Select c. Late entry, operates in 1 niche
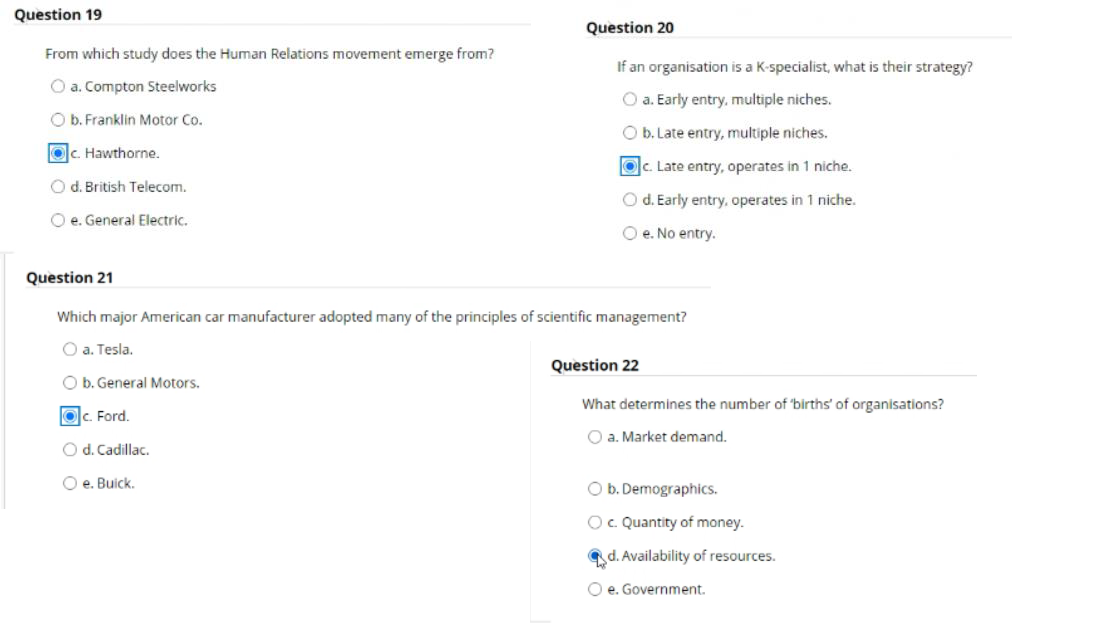 coord(629,165)
